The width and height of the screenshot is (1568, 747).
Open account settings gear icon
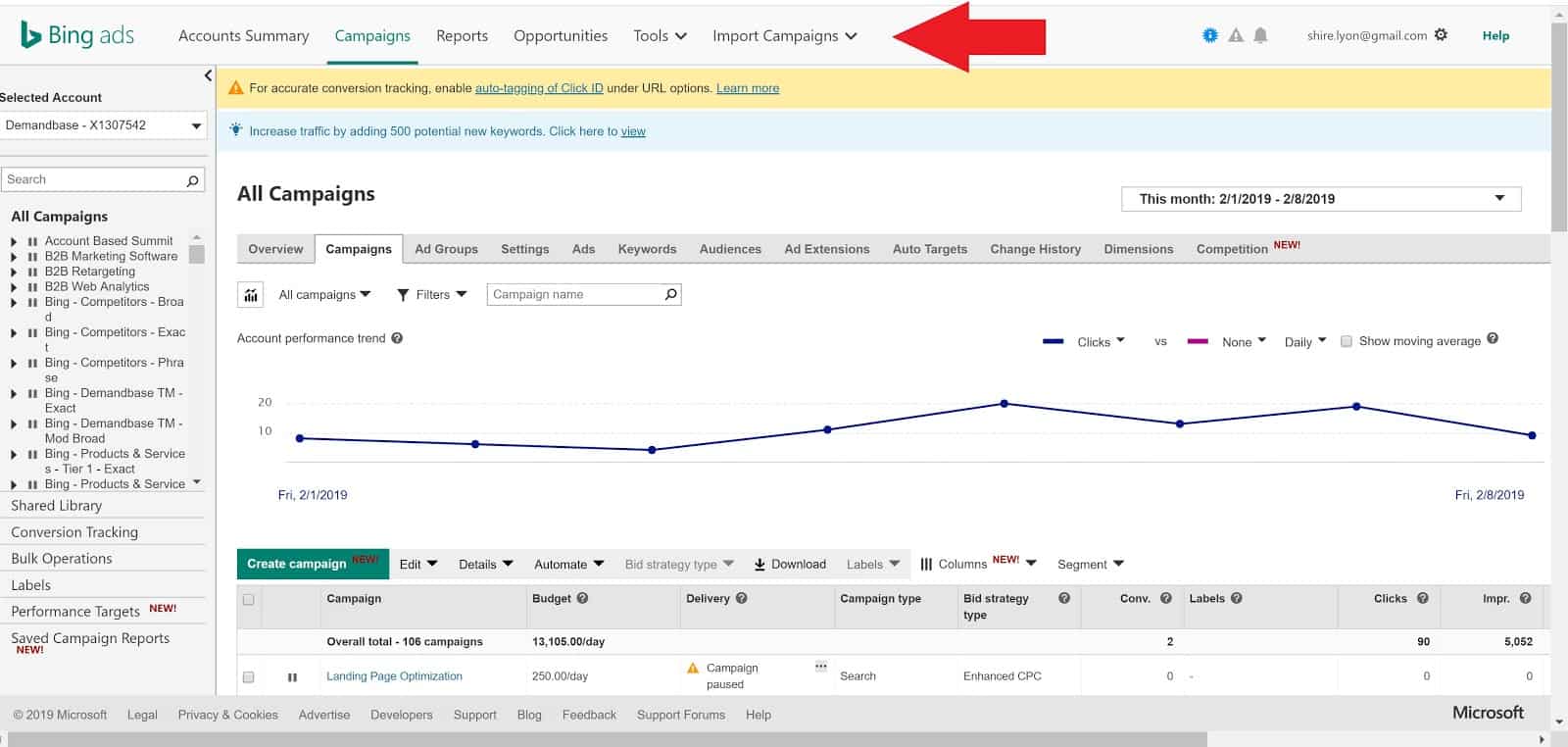coord(1441,34)
